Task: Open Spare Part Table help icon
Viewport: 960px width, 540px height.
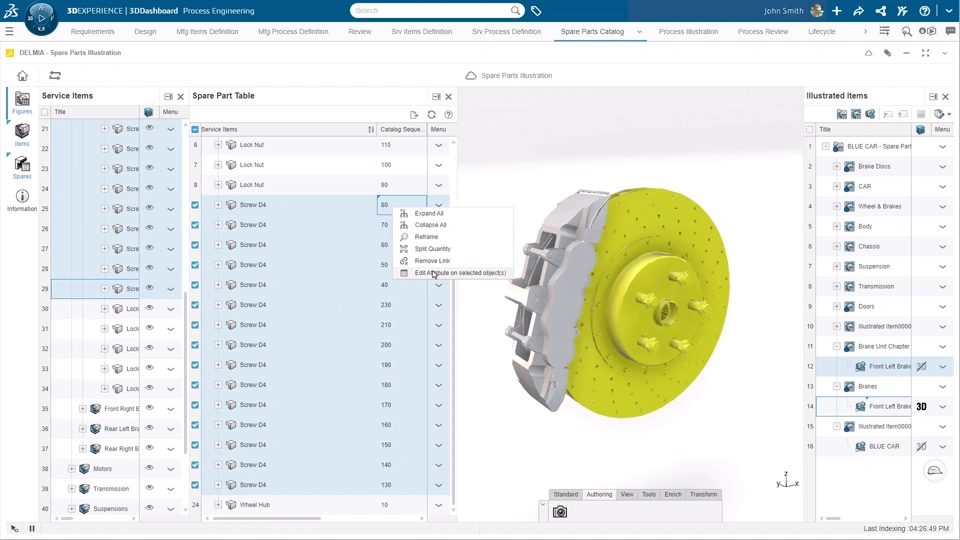Action: [449, 114]
